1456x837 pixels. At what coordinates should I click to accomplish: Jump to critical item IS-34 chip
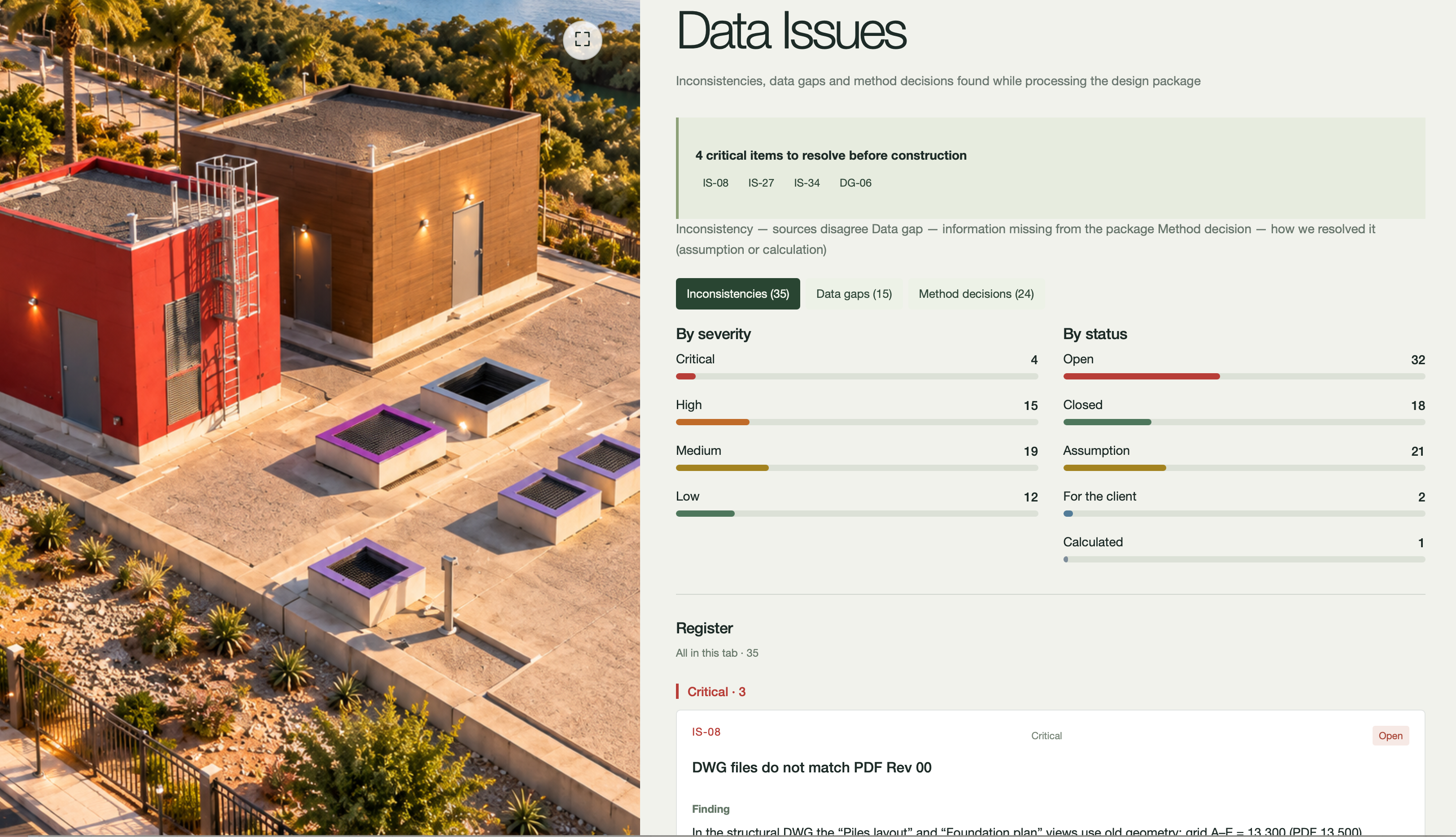[x=806, y=183]
